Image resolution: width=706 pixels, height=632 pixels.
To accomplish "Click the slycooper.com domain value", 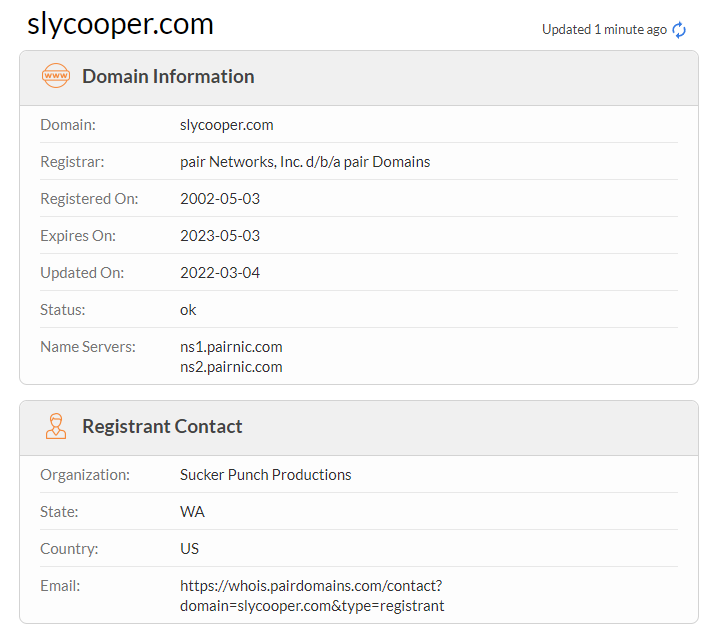I will pos(226,125).
